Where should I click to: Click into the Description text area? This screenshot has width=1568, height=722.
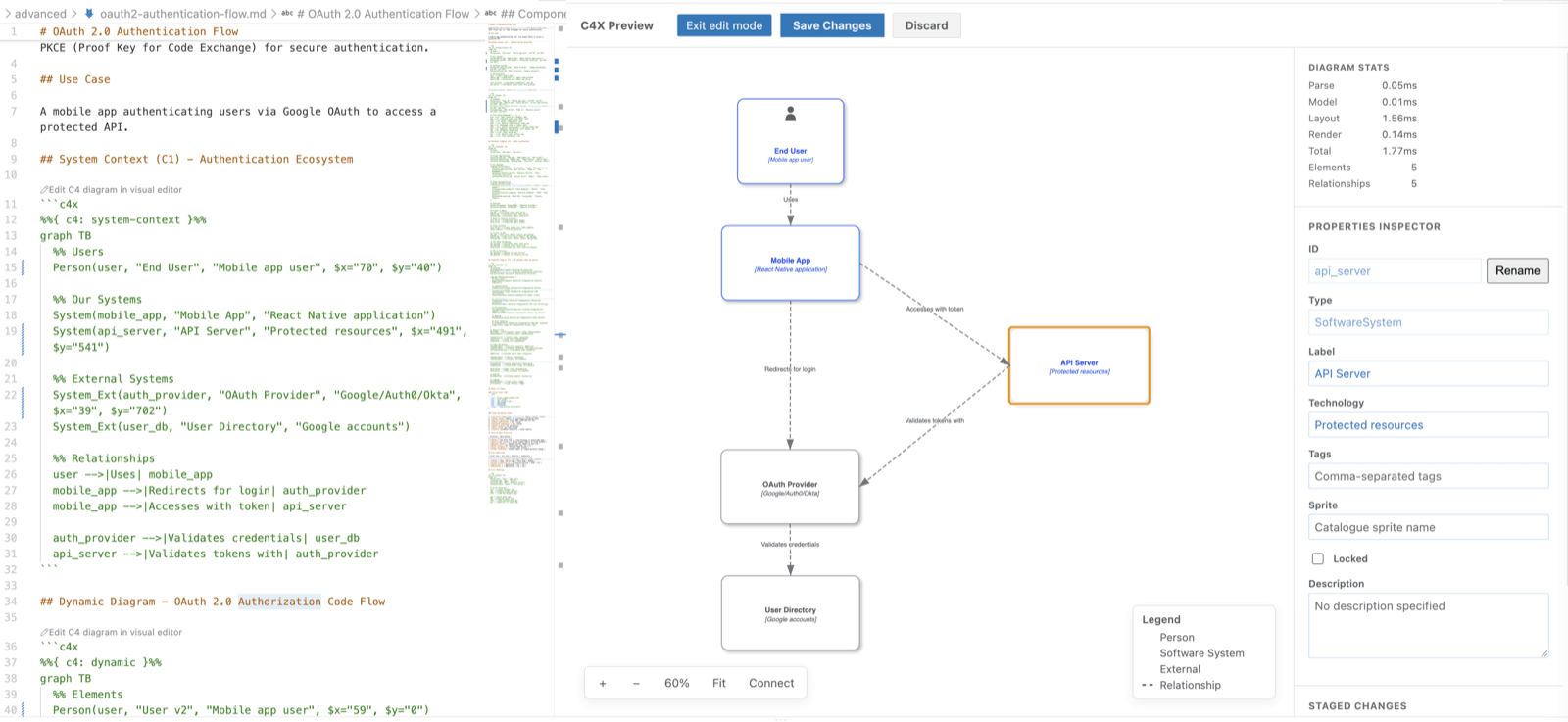point(1428,625)
